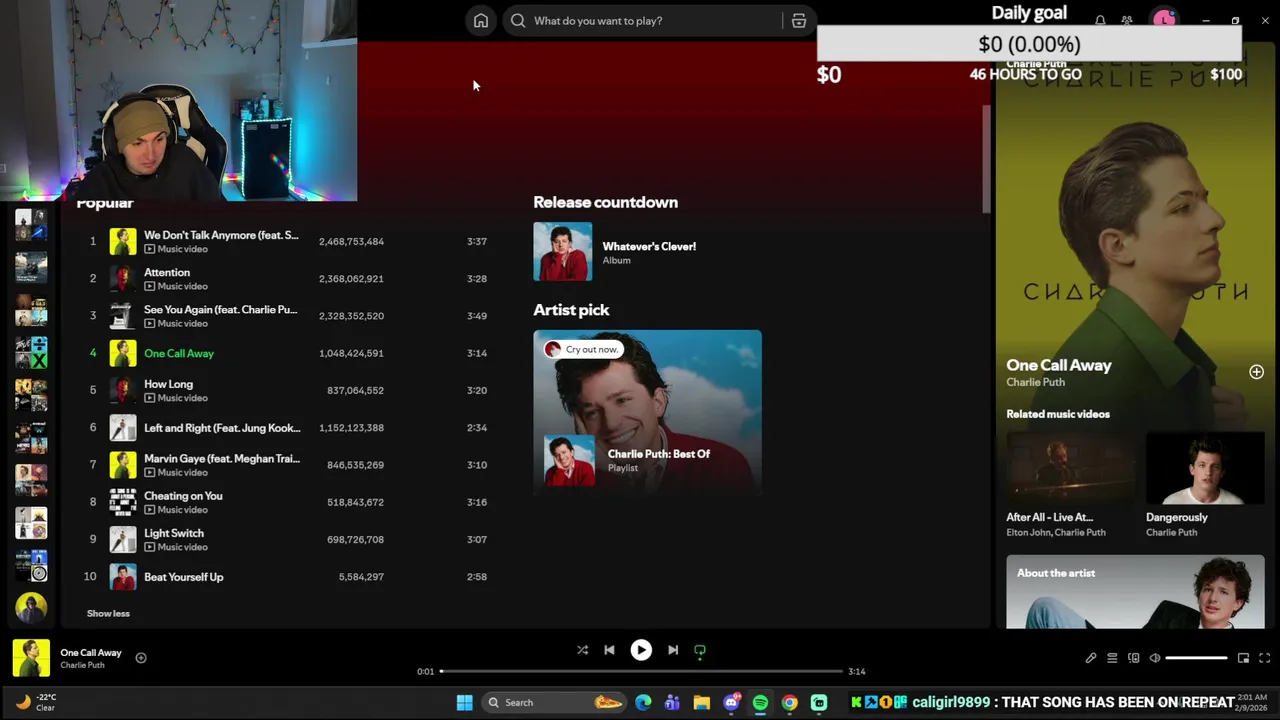
Task: Click the music video icon under 'Light Switch'
Action: 150,547
